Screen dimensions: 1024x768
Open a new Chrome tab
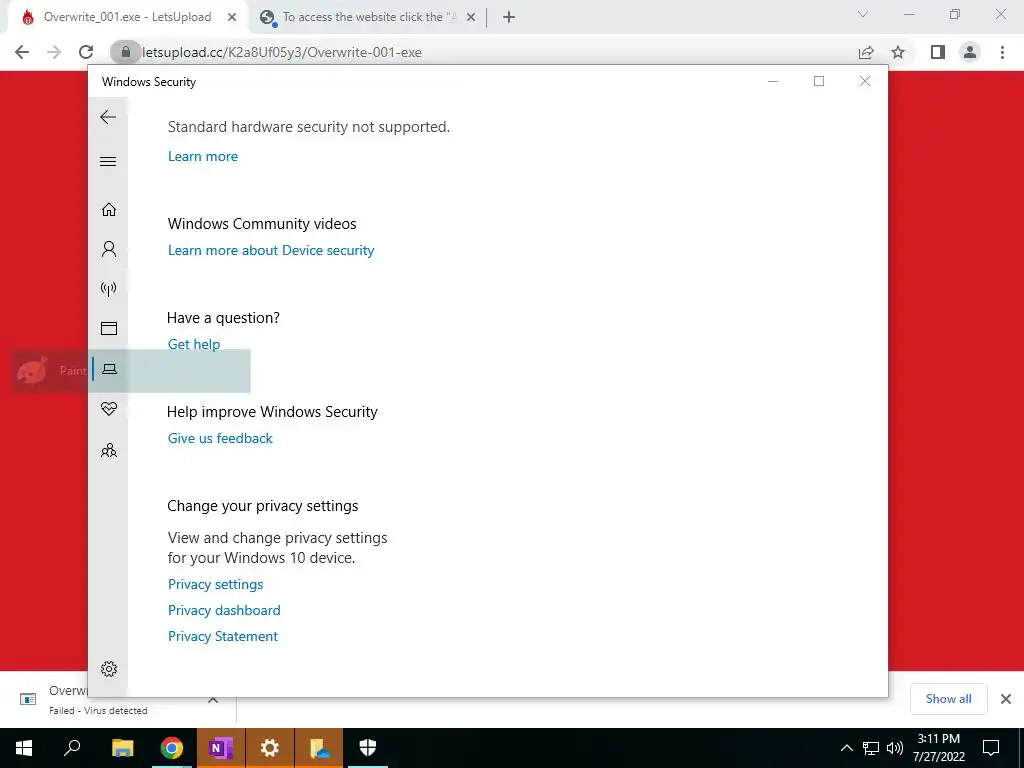(x=509, y=18)
